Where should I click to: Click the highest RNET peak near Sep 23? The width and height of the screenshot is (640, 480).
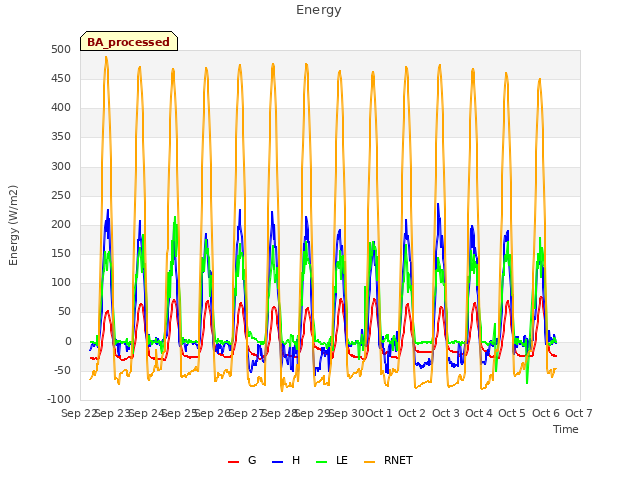106,57
